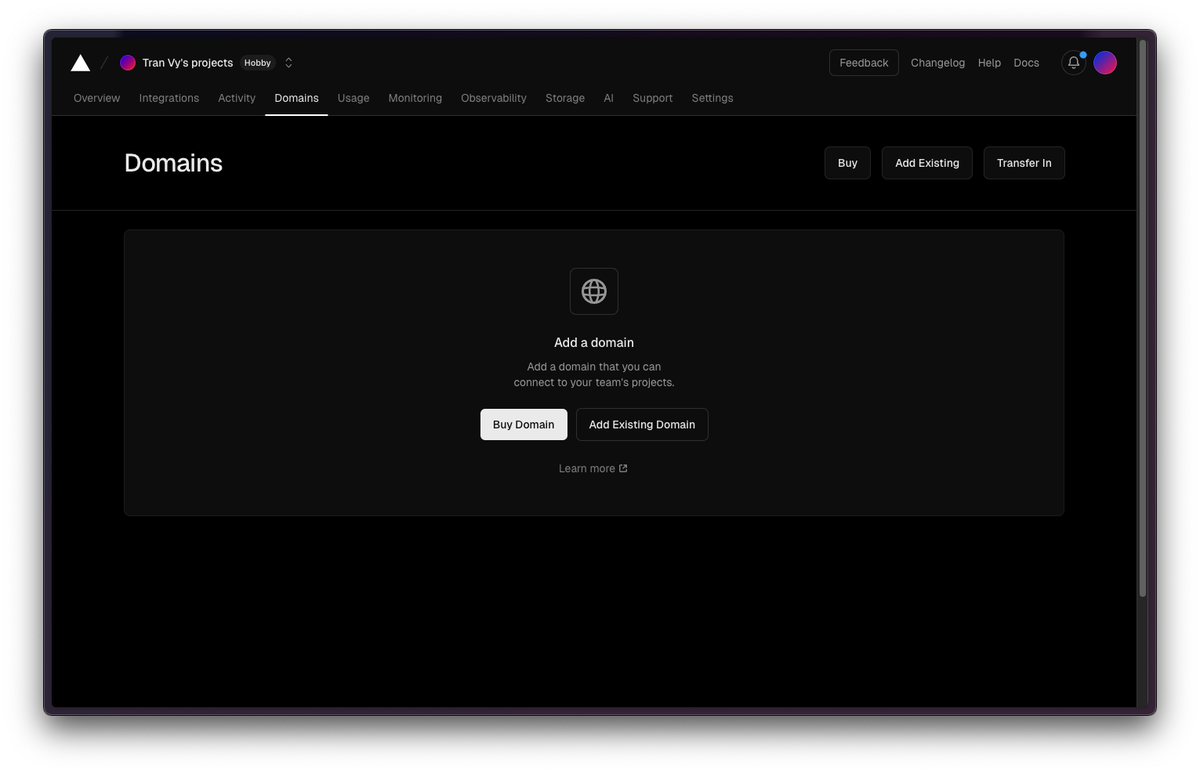
Task: Click the external link icon beside Learn more
Action: pyautogui.click(x=623, y=467)
